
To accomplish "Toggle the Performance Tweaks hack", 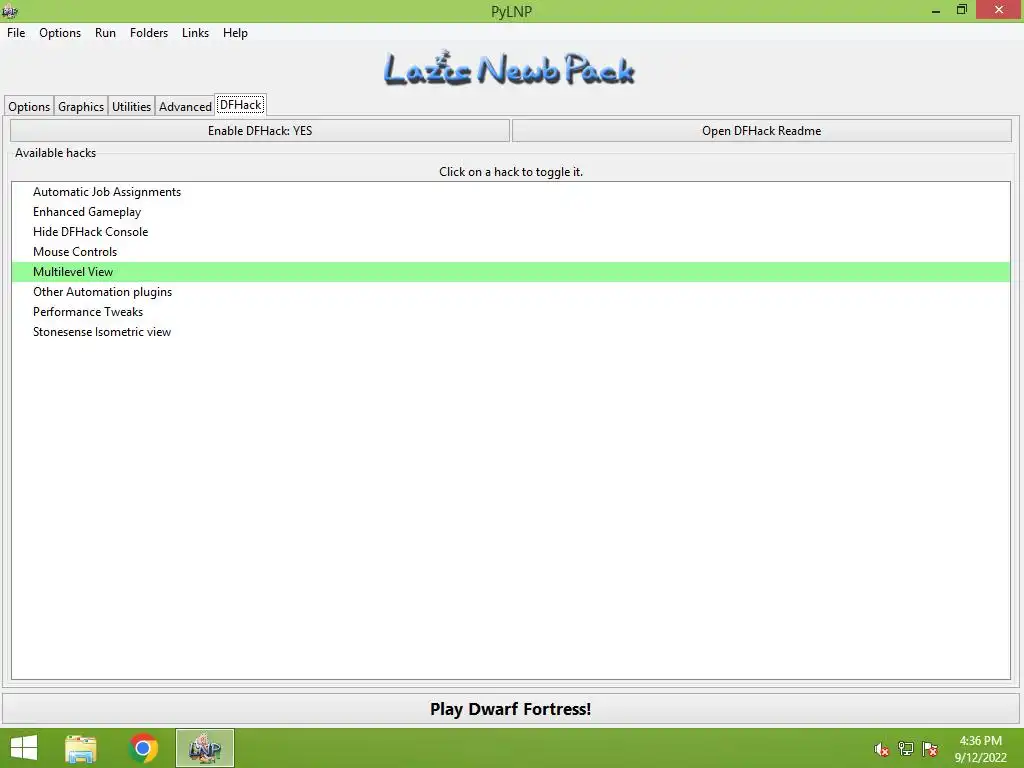I will point(511,312).
